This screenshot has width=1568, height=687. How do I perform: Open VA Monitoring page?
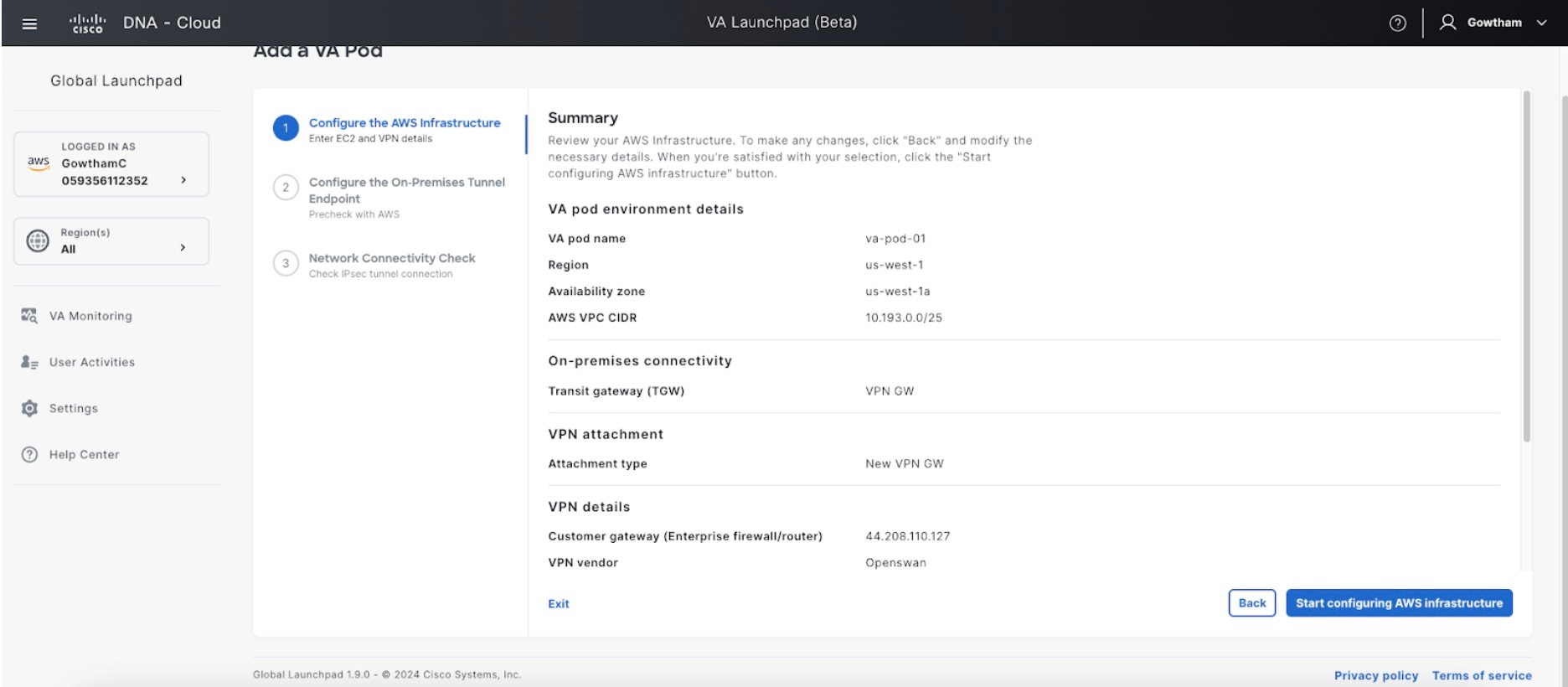point(90,316)
